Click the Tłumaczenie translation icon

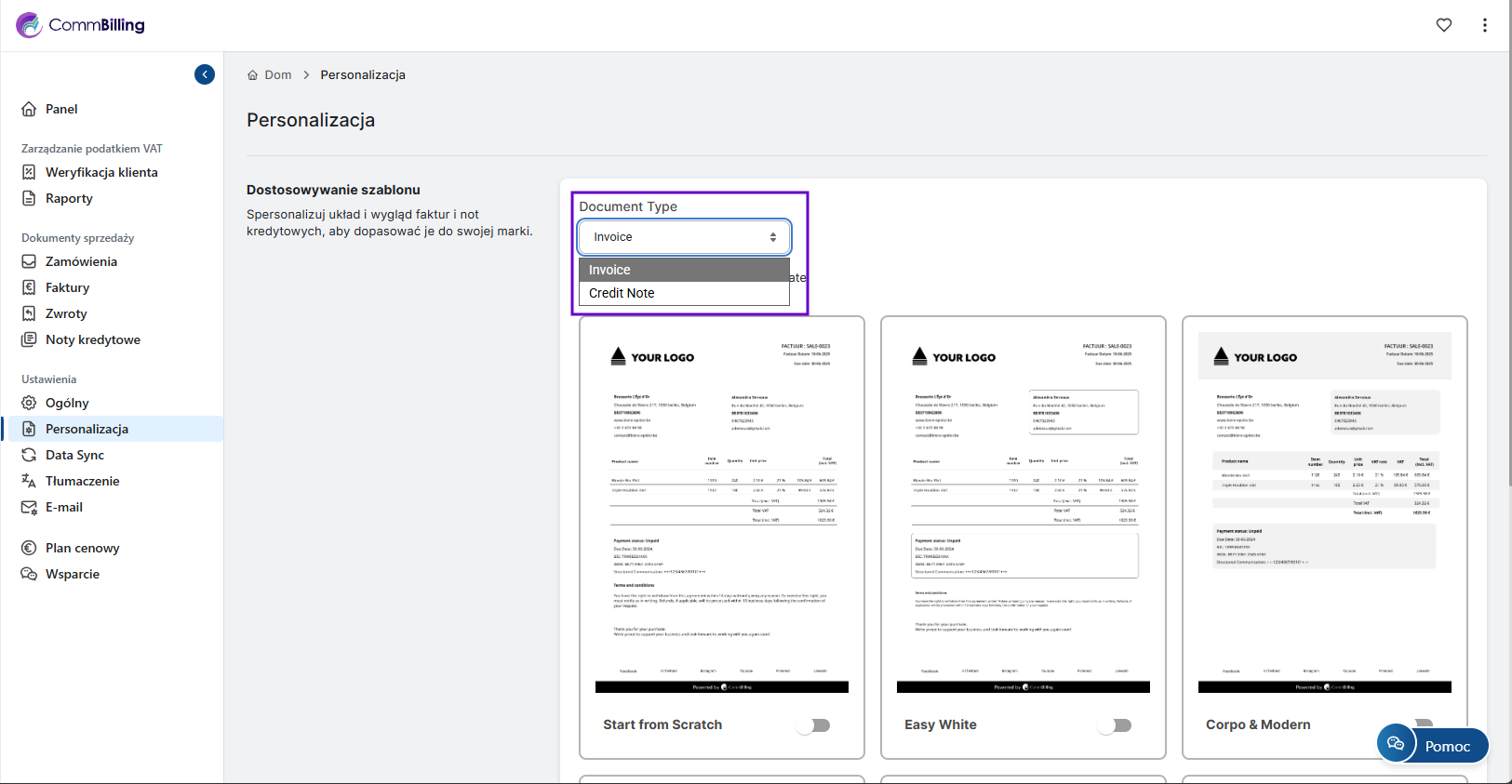pos(29,481)
